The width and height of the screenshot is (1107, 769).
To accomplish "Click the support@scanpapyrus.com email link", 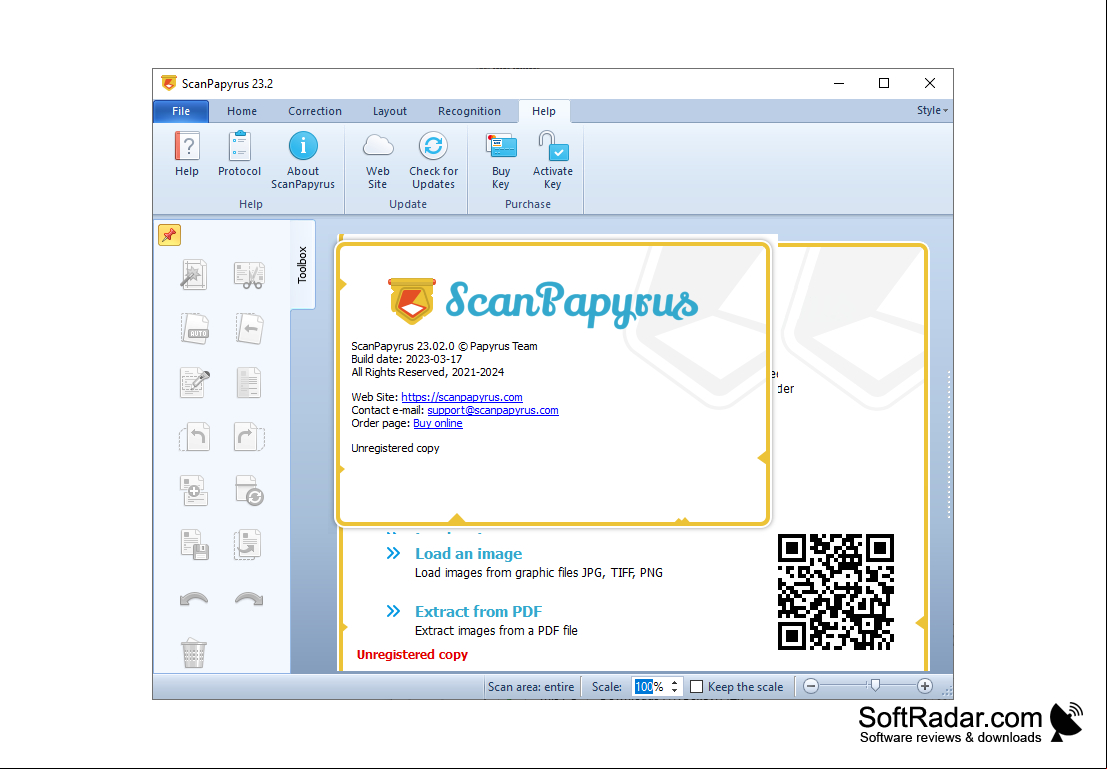I will (493, 410).
